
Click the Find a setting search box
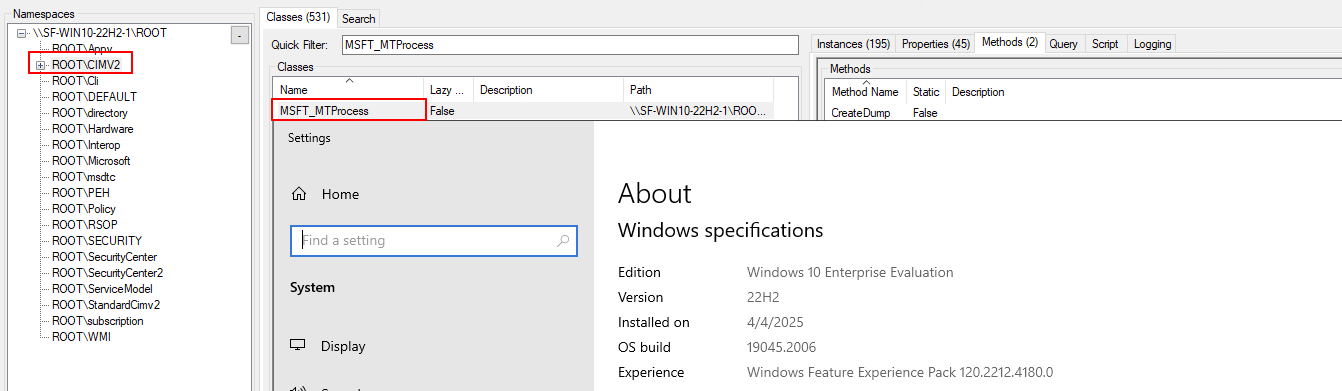[434, 241]
